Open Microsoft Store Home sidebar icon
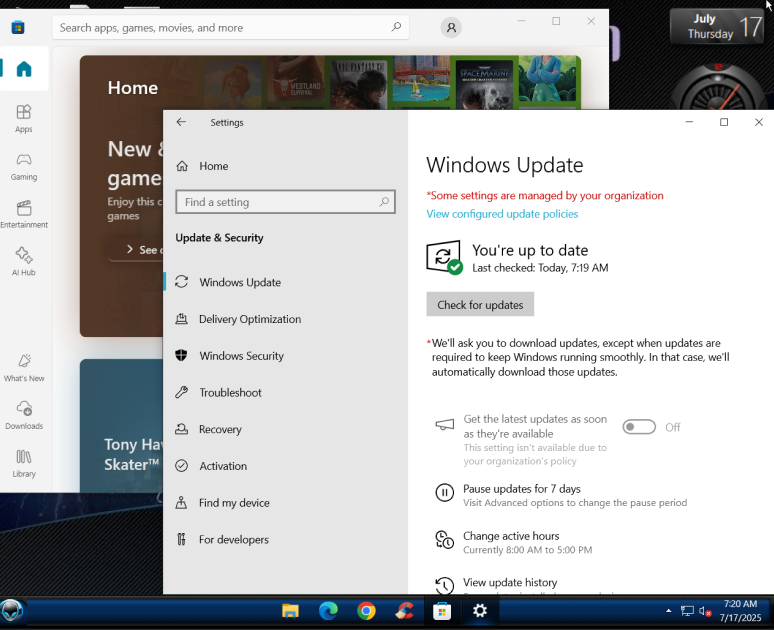Screen dimensions: 774x630 (x=24, y=69)
